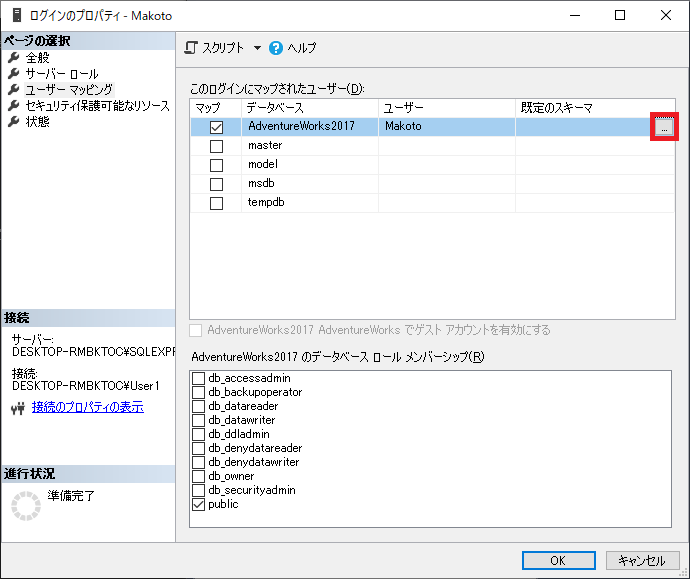690x579 pixels.
Task: Click the server icon in title bar
Action: [x=17, y=15]
